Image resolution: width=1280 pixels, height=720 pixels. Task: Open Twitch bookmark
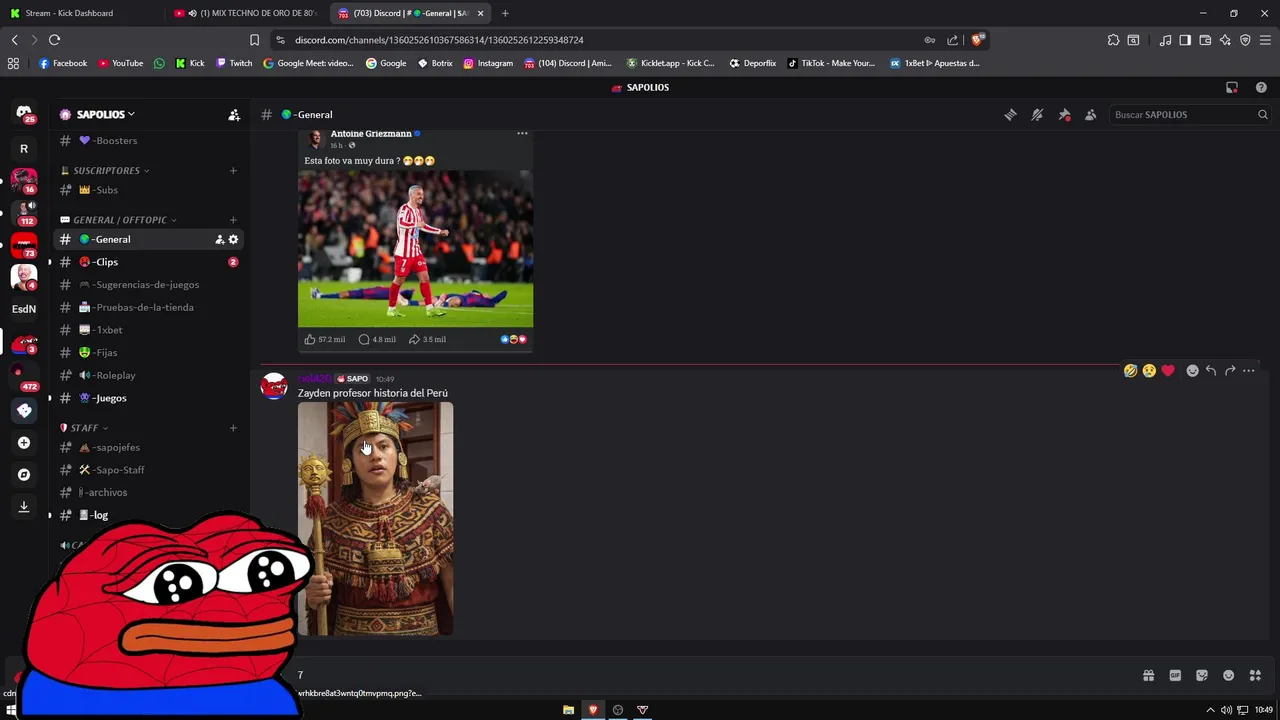[235, 63]
